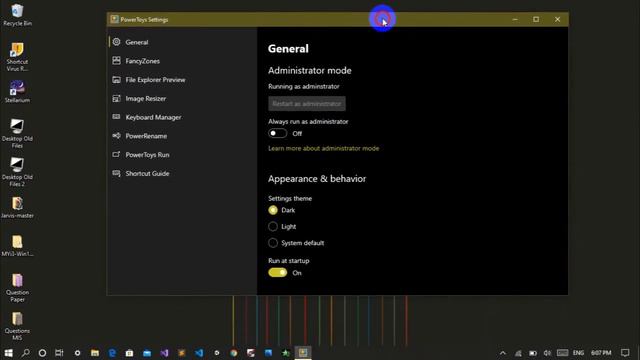Click the FancyZones grid icon

click(x=116, y=60)
